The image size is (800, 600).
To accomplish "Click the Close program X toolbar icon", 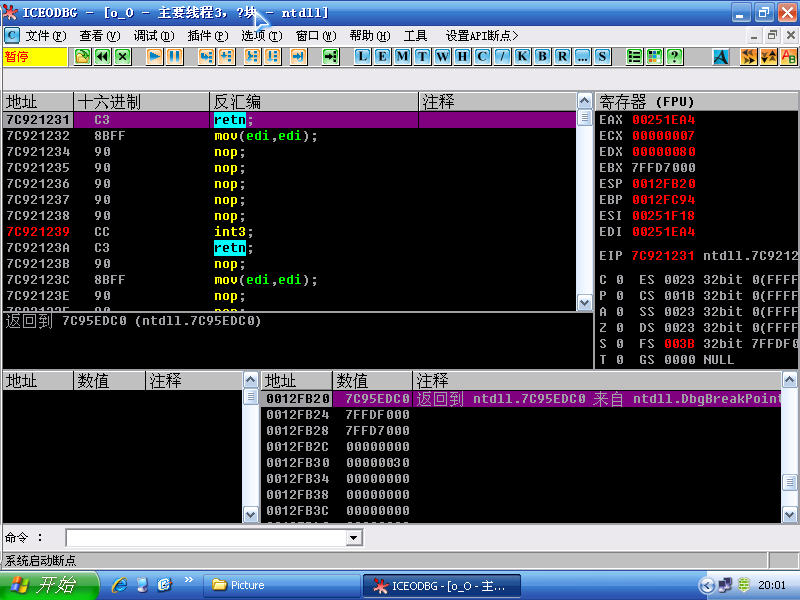I will (122, 56).
